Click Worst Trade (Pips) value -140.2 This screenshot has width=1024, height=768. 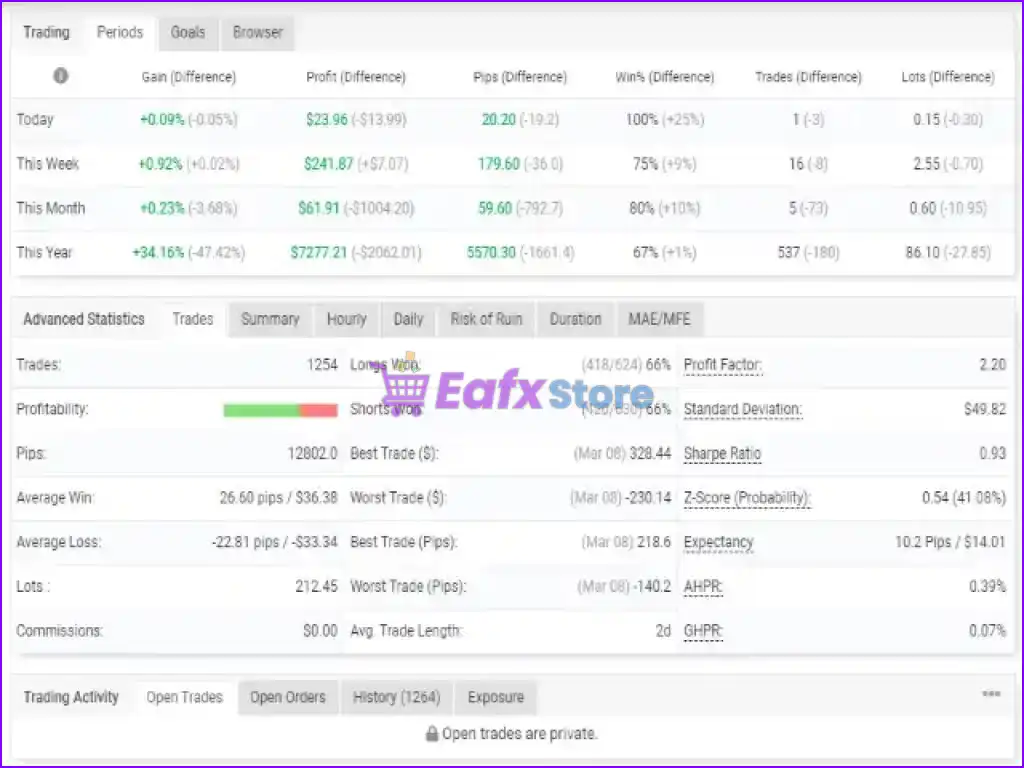[652, 586]
